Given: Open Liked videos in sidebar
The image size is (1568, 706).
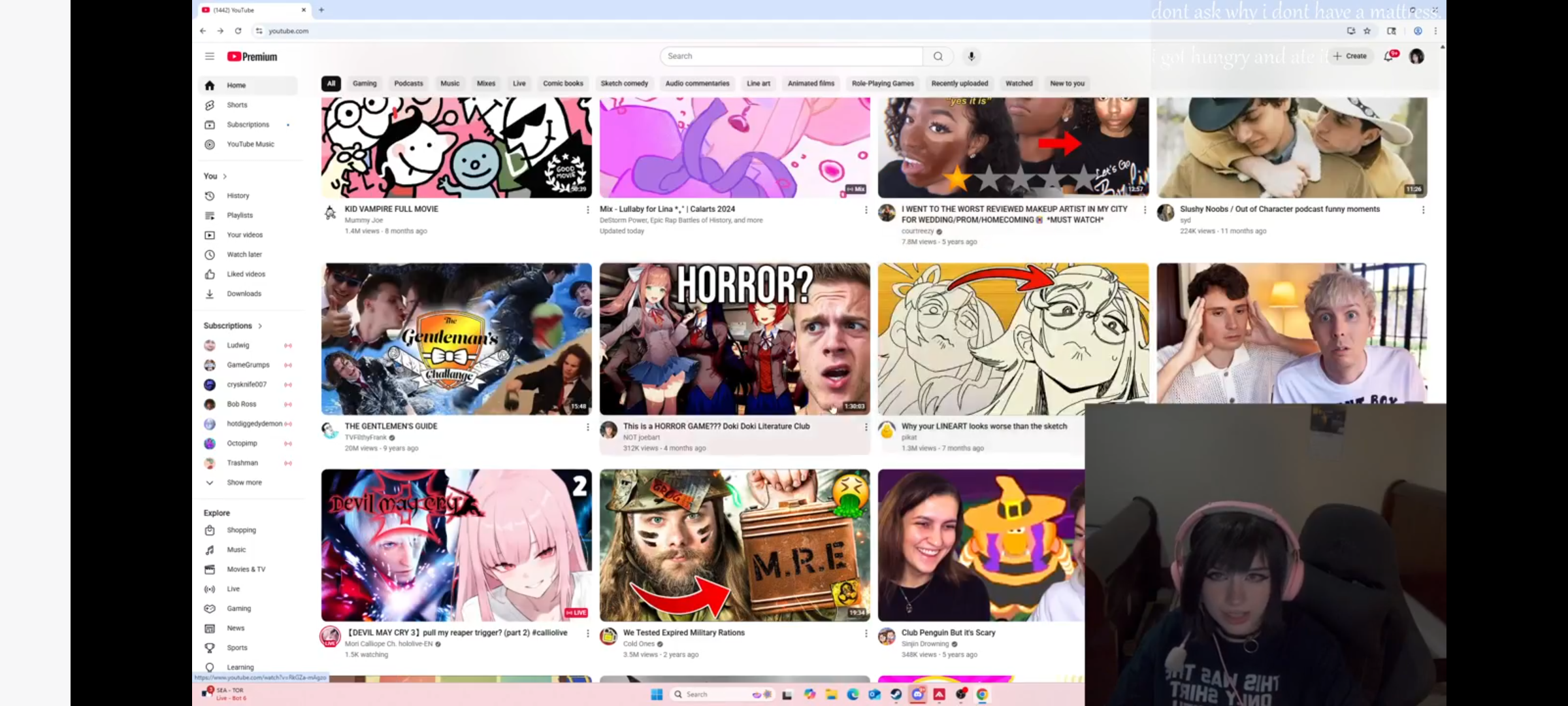Looking at the screenshot, I should pos(246,274).
